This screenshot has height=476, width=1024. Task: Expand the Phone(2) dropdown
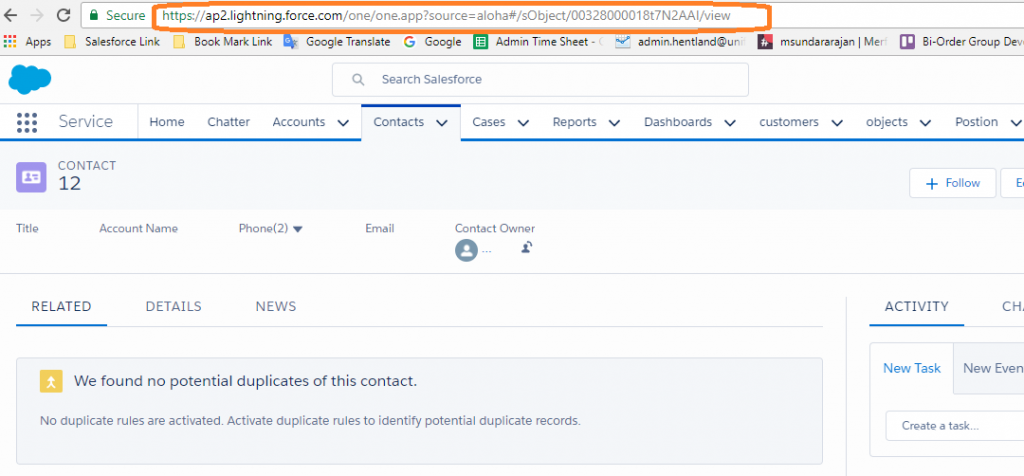(x=297, y=229)
